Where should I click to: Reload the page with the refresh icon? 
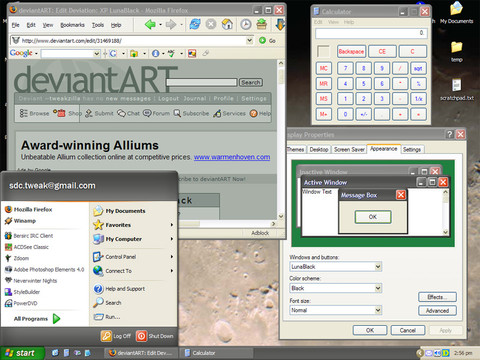pyautogui.click(x=195, y=24)
